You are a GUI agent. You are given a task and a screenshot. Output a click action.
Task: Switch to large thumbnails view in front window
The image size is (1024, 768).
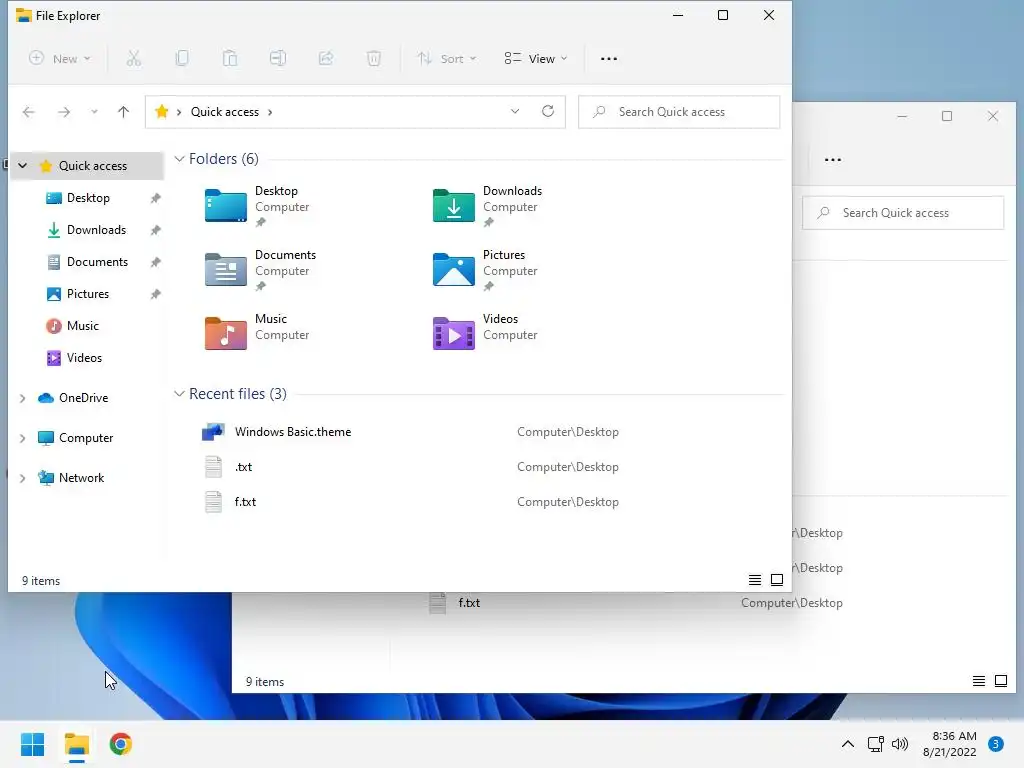click(776, 580)
